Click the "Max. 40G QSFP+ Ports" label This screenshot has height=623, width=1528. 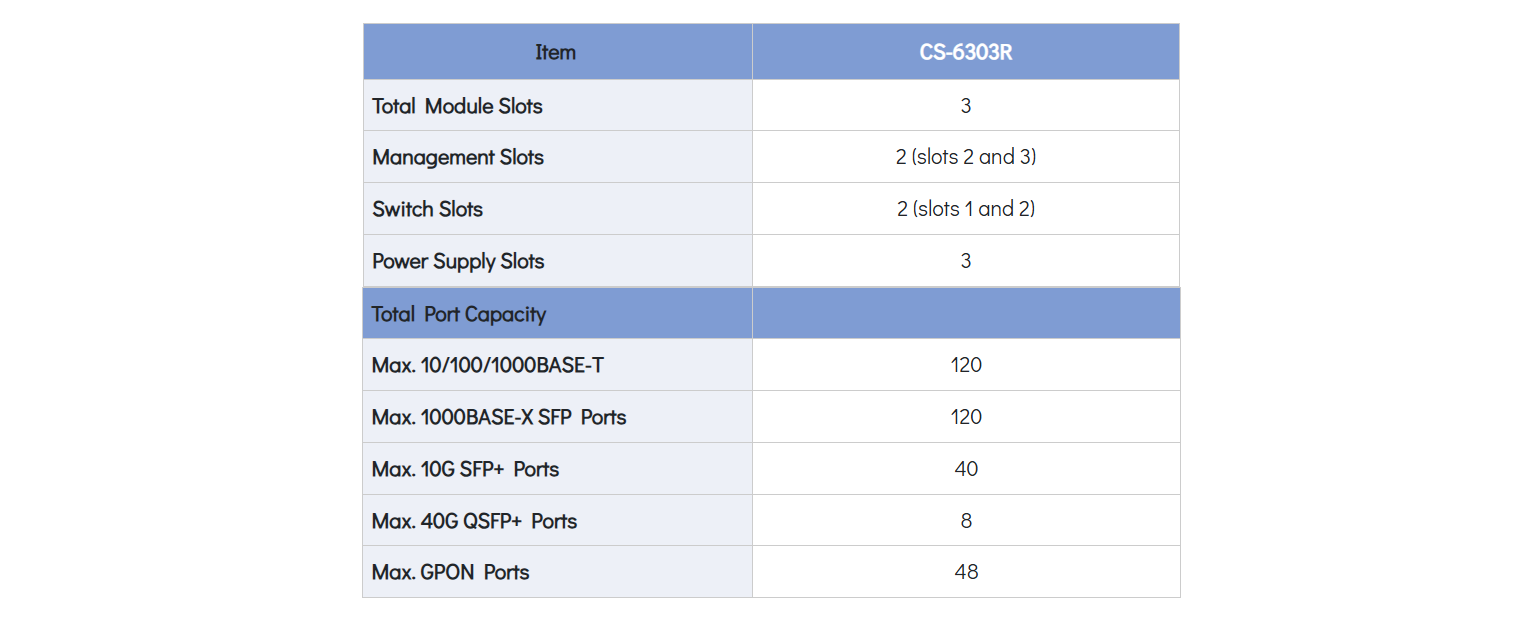tap(474, 521)
